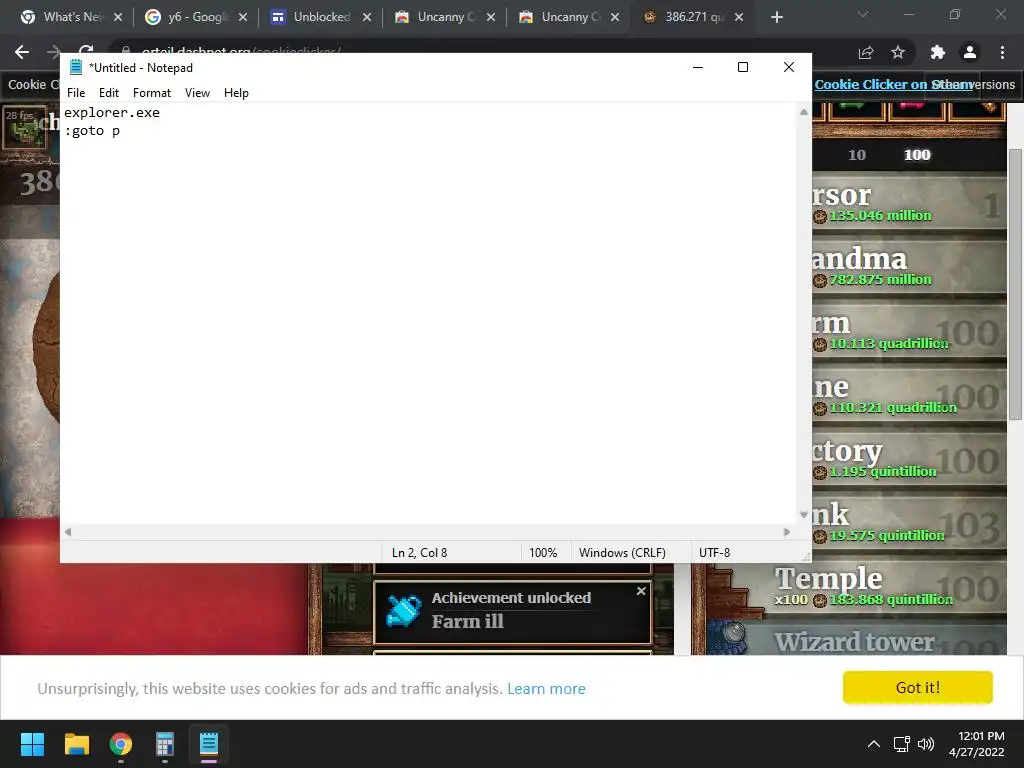Click Got it! on cookie notice
This screenshot has width=1024, height=768.
coord(918,687)
